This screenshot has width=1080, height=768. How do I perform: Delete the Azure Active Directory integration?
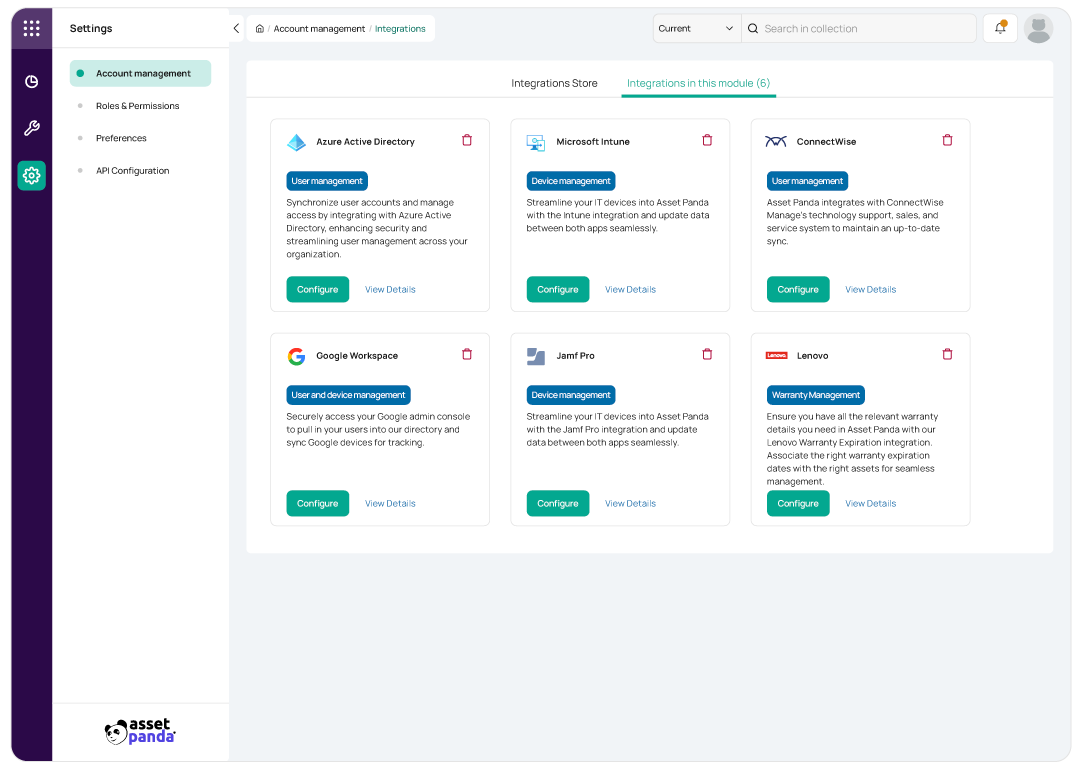tap(467, 141)
